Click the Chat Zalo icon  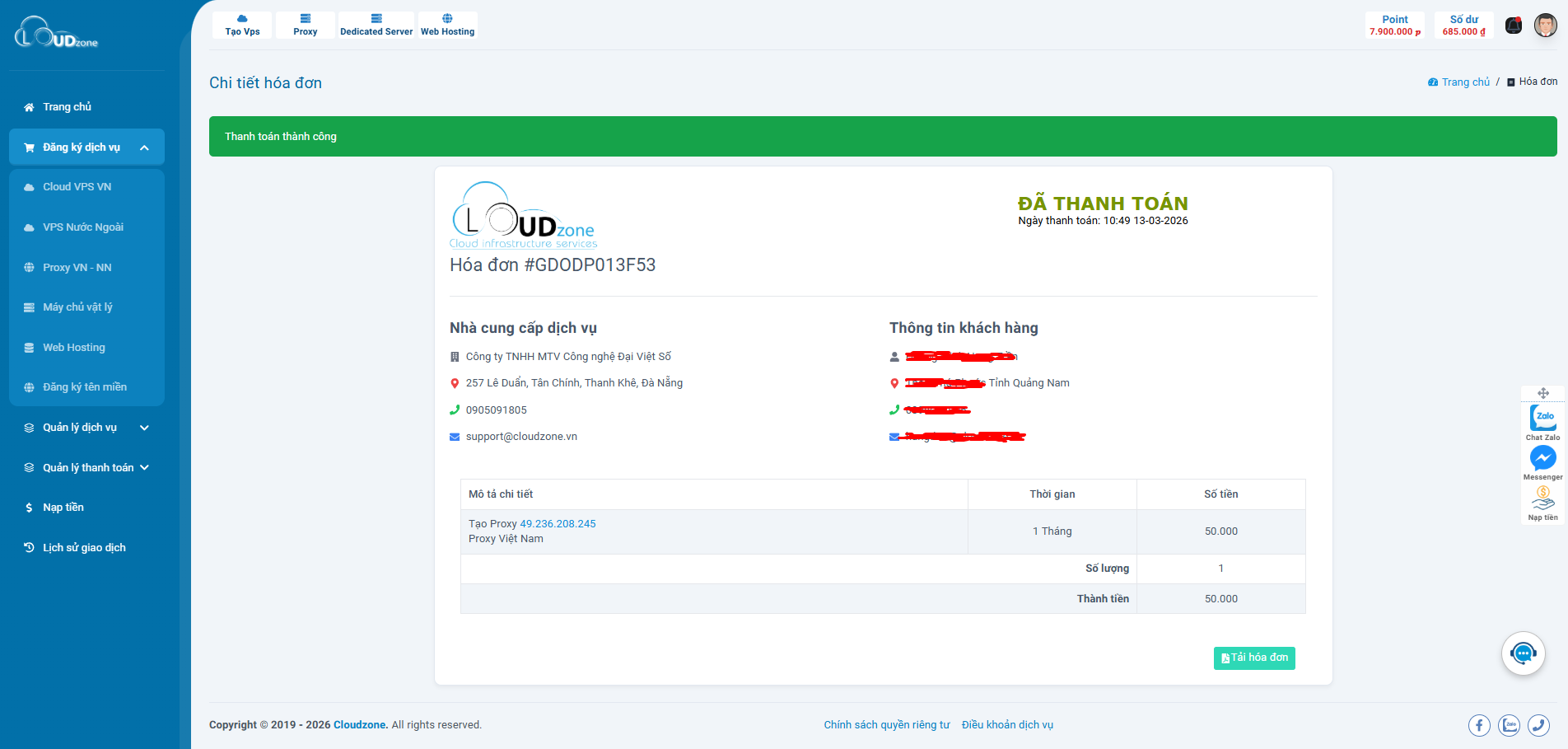coord(1542,418)
